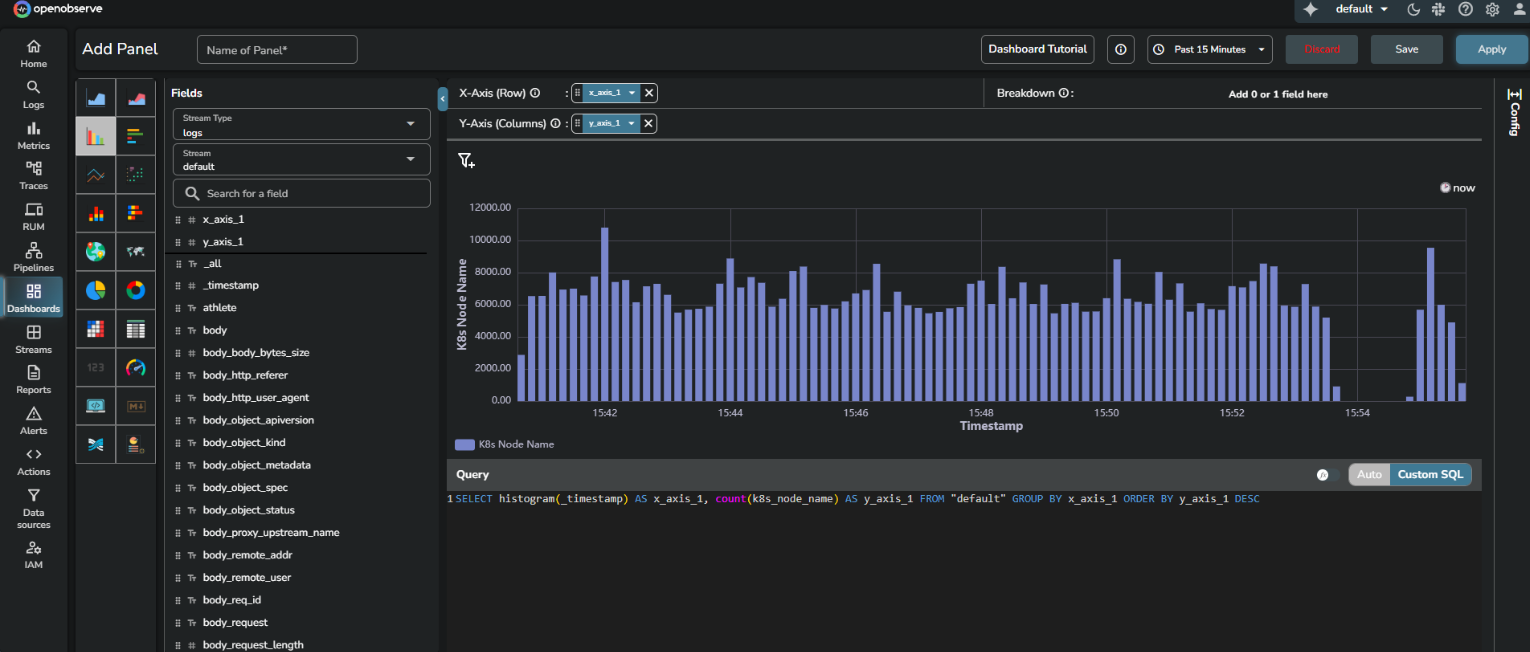Choose the pie chart visualization

[x=95, y=290]
